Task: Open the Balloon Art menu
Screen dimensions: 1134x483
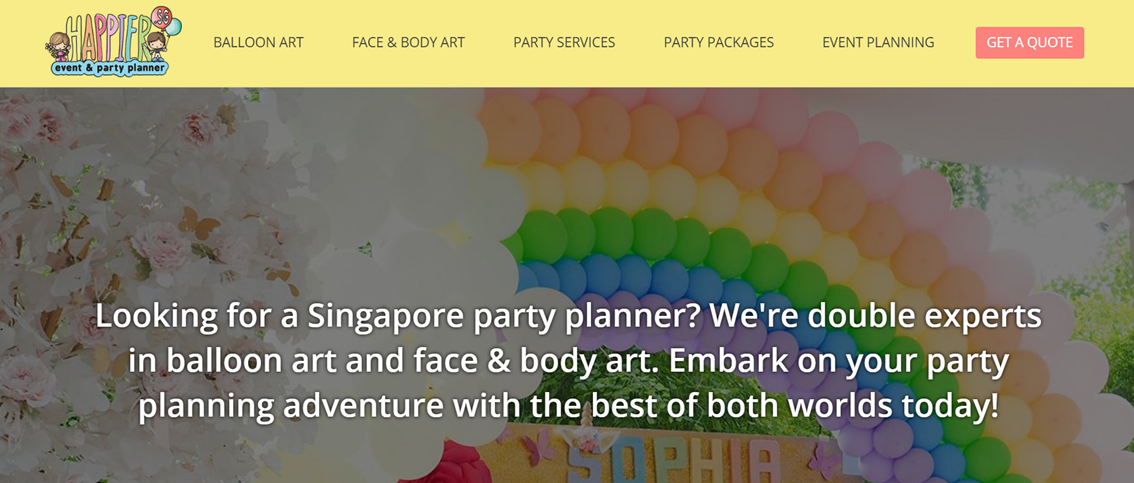Action: pos(258,43)
